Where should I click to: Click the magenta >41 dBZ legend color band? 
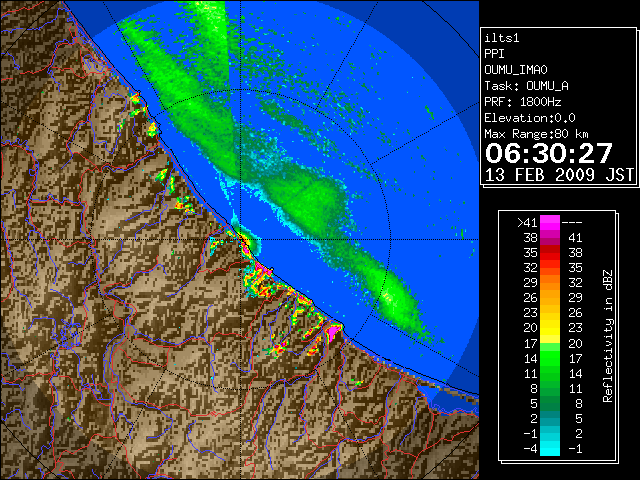(x=550, y=223)
